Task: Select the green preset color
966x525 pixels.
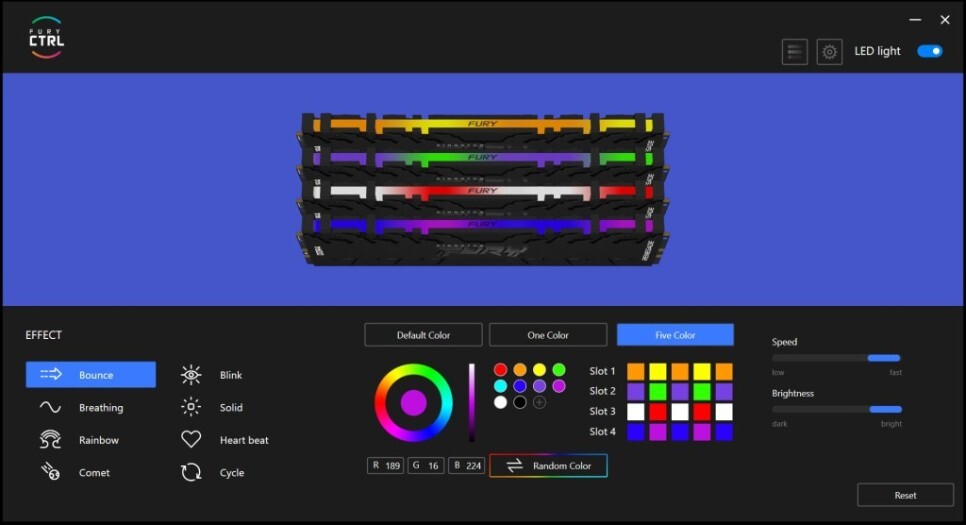Action: click(x=559, y=370)
